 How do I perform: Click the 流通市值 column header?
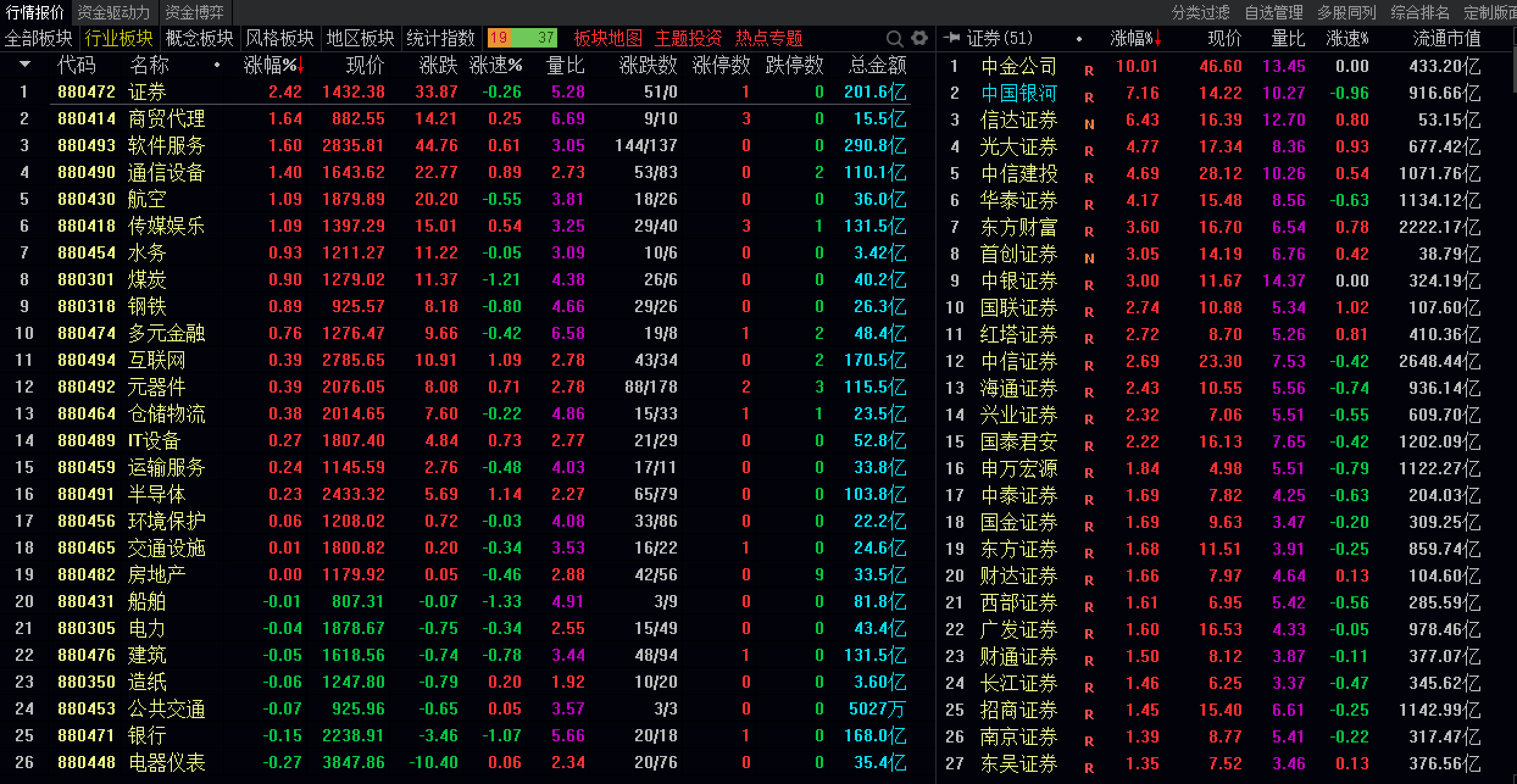click(x=1447, y=38)
